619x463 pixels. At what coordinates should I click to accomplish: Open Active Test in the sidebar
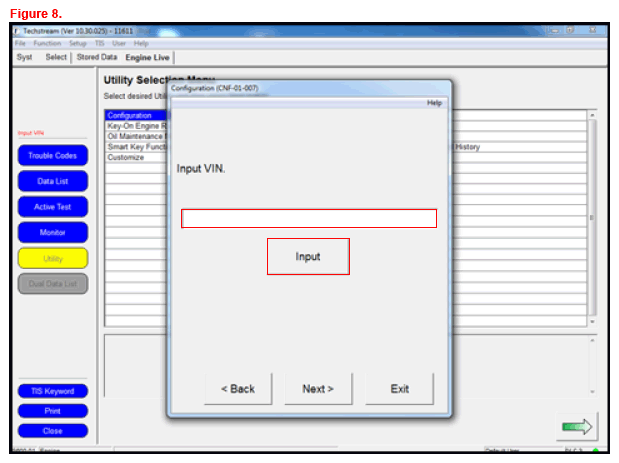tap(53, 207)
